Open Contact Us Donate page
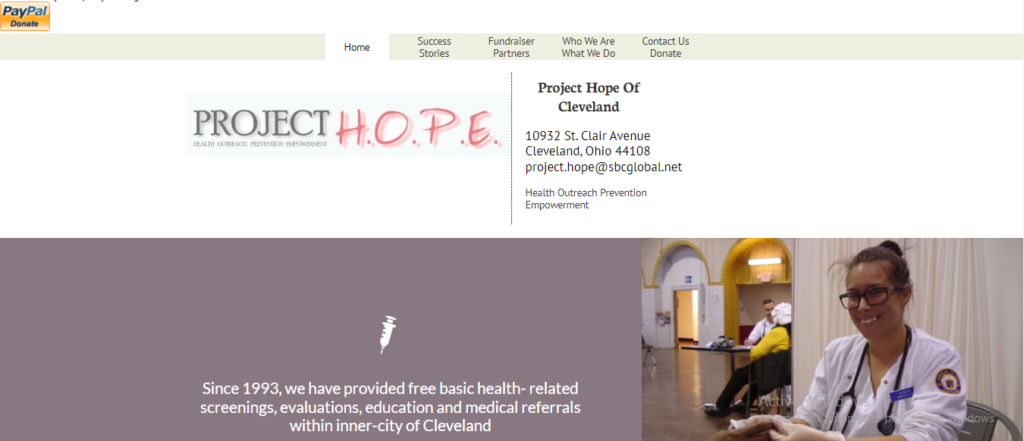This screenshot has height=441, width=1024. (x=665, y=47)
